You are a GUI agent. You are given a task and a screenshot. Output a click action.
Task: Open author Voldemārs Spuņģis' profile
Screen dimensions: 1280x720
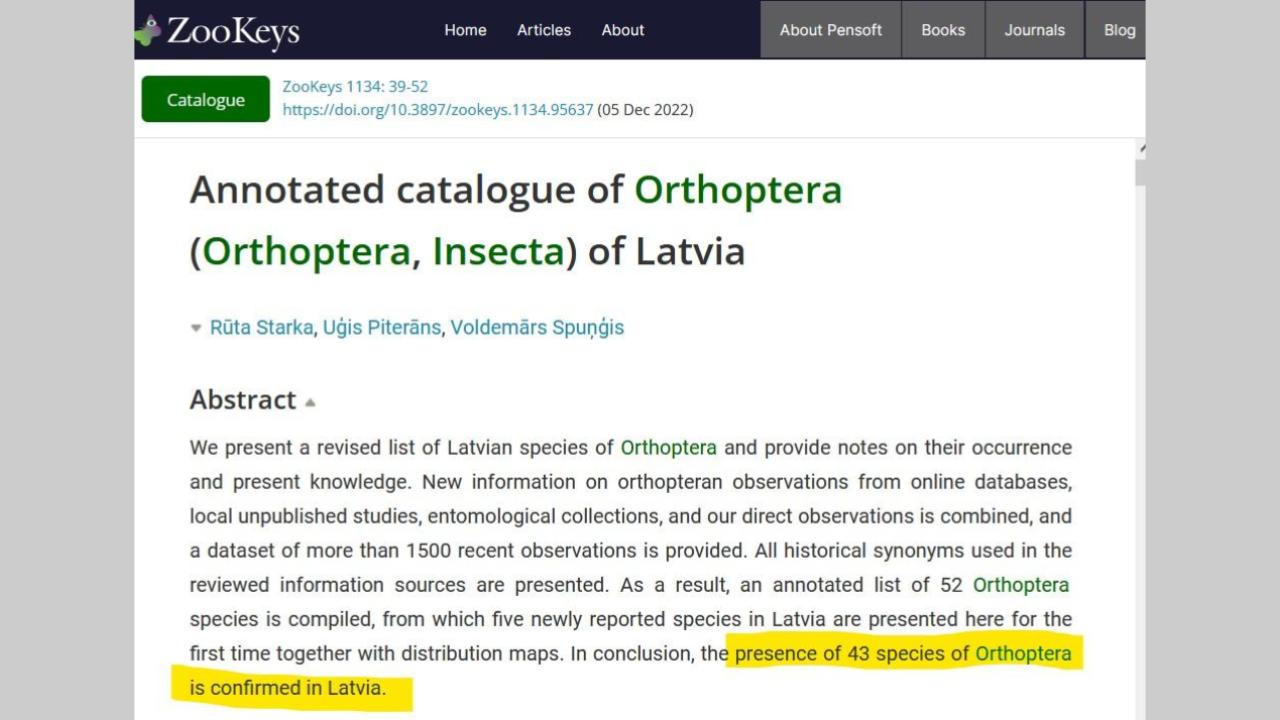[x=537, y=328]
